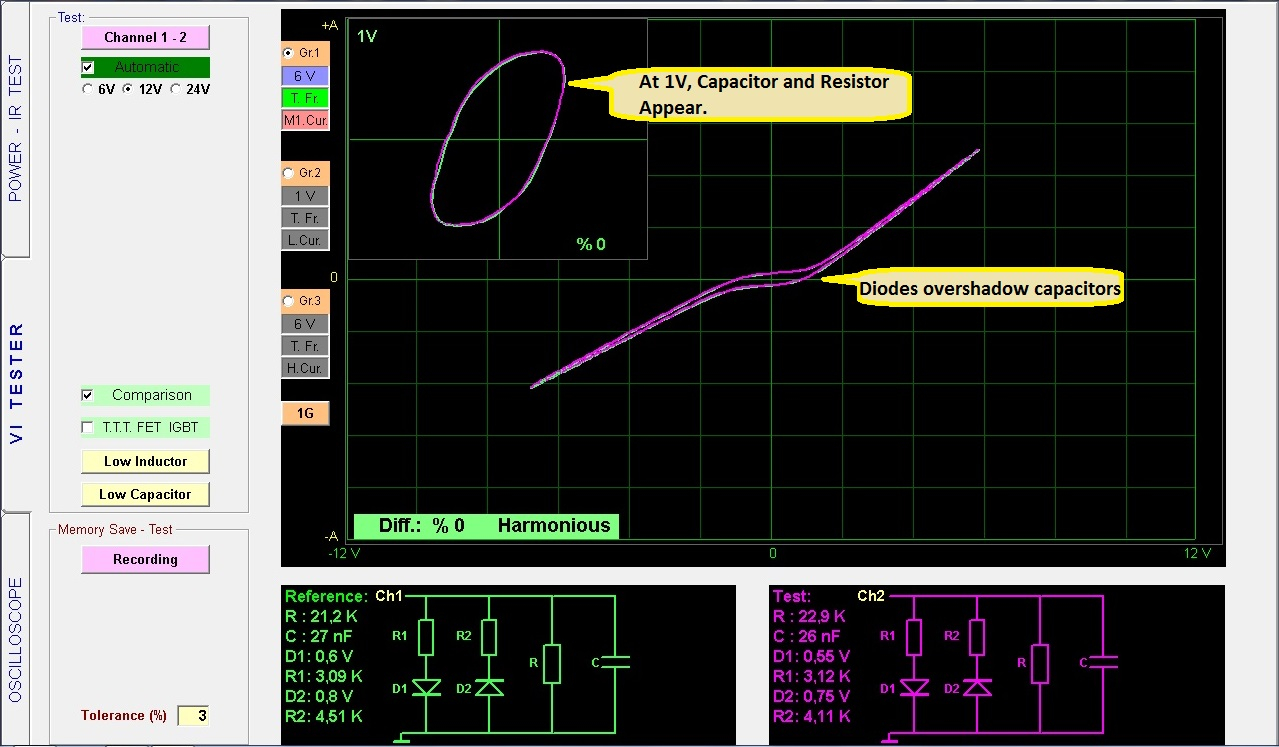Viewport: 1279px width, 747px height.
Task: Toggle the Automatic checkbox
Action: click(x=89, y=67)
